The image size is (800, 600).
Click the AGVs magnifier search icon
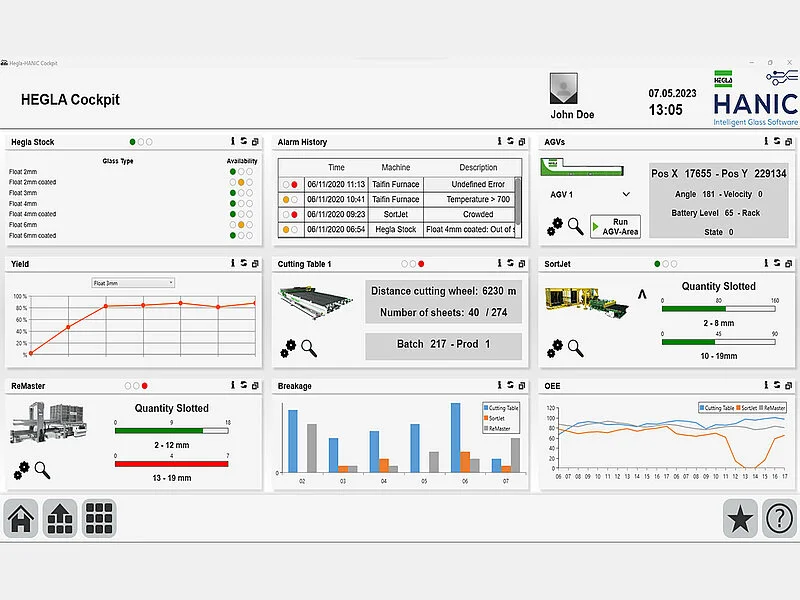tap(576, 227)
